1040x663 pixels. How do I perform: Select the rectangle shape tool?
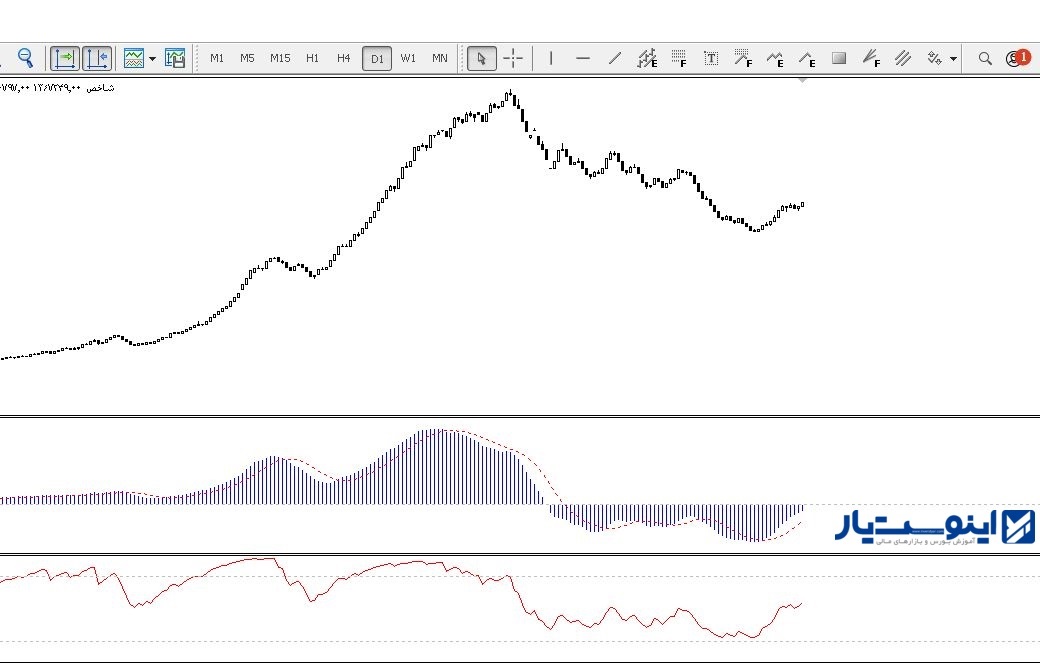[x=839, y=58]
